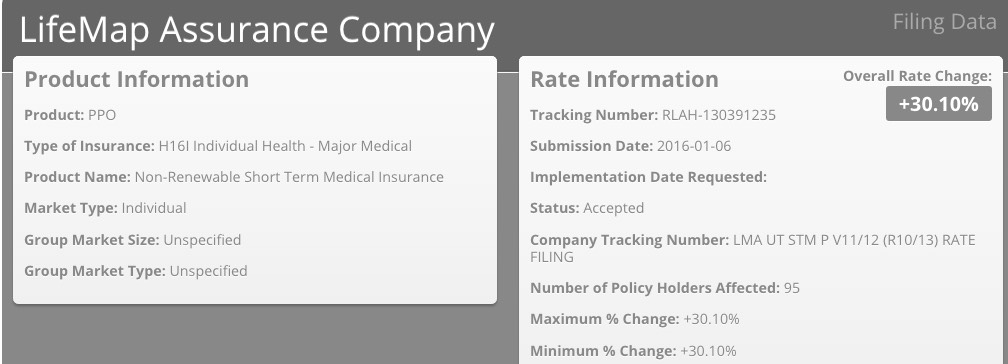
Task: Click the Group Market Size Unspecified value
Action: click(x=202, y=240)
